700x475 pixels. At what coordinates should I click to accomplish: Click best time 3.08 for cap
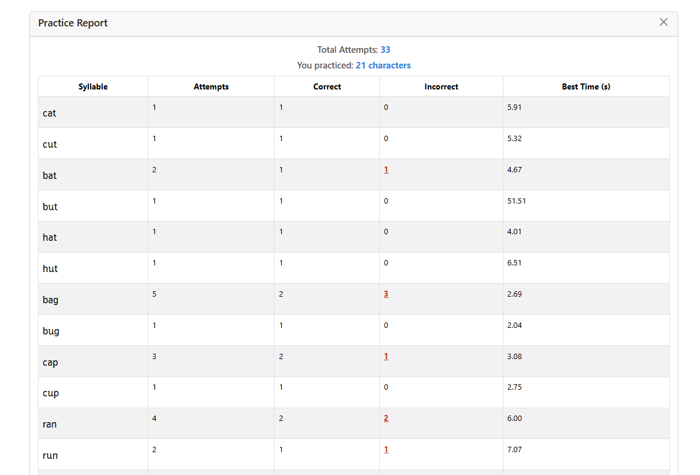pos(514,357)
